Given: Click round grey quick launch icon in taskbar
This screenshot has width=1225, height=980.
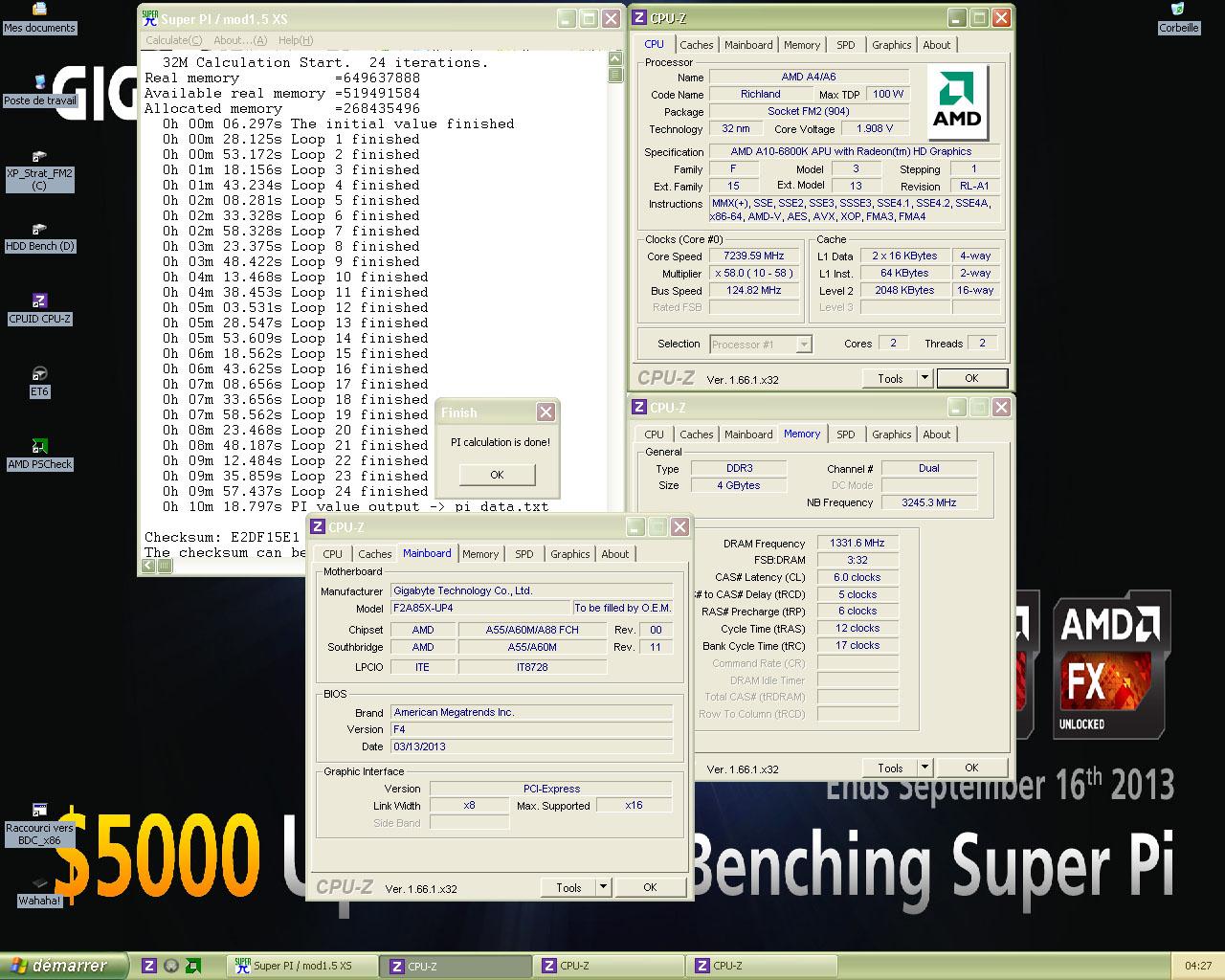Looking at the screenshot, I should pos(171,966).
